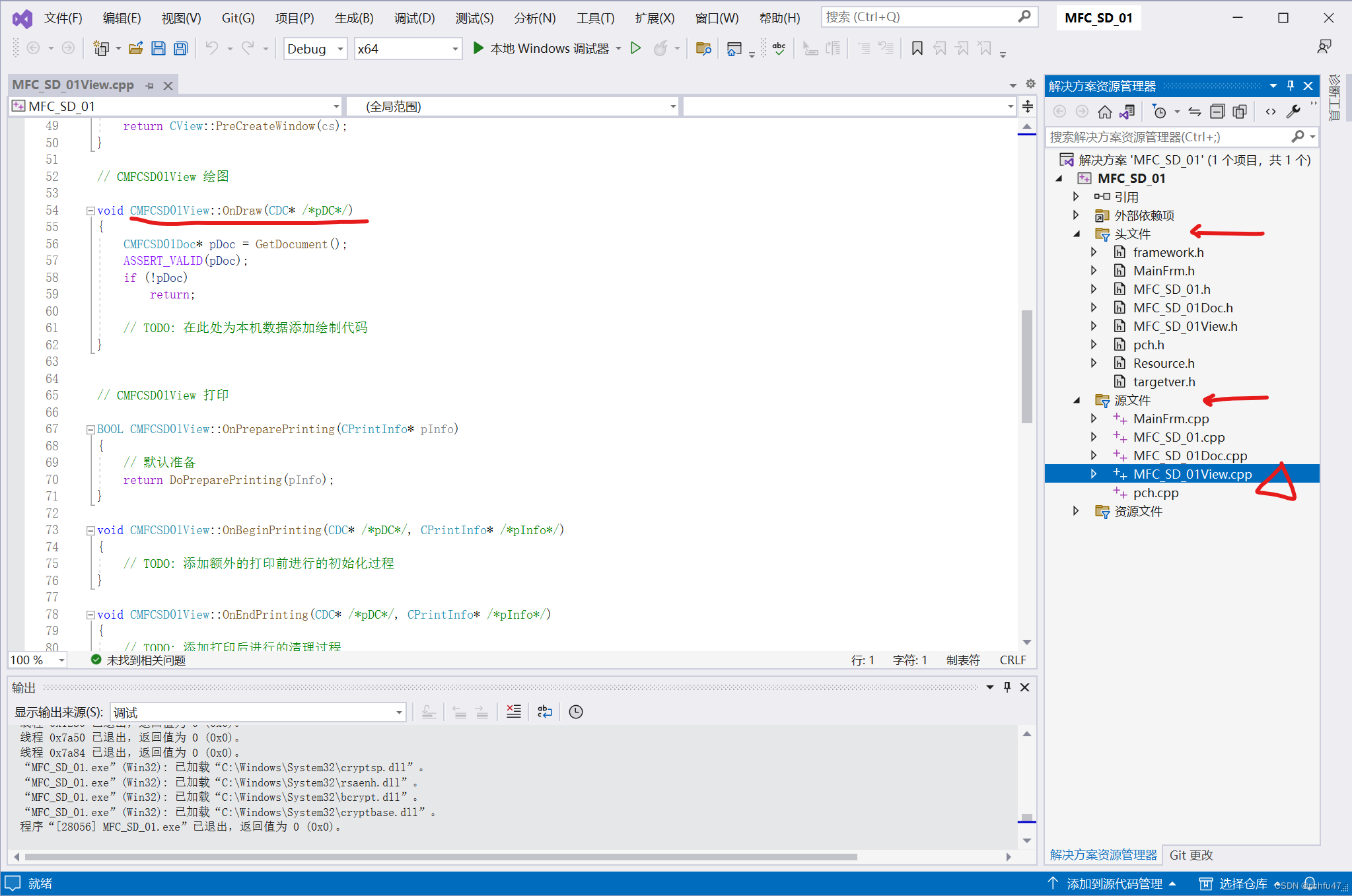This screenshot has width=1352, height=896.
Task: Toggle the bookmark on current line
Action: click(x=917, y=48)
